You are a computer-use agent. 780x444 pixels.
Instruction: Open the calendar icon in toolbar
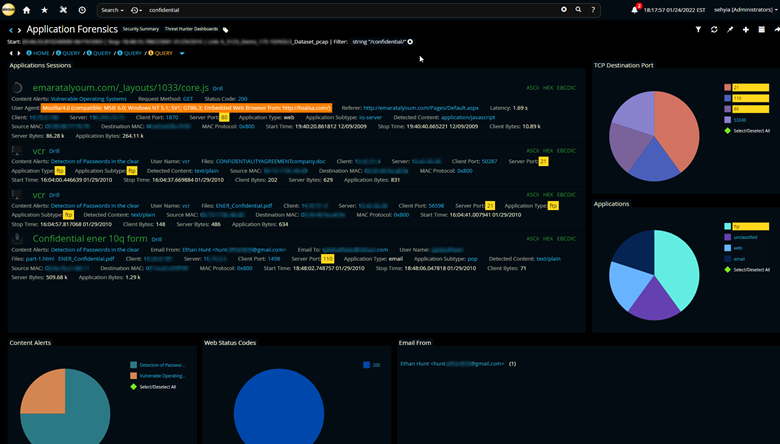[x=762, y=30]
